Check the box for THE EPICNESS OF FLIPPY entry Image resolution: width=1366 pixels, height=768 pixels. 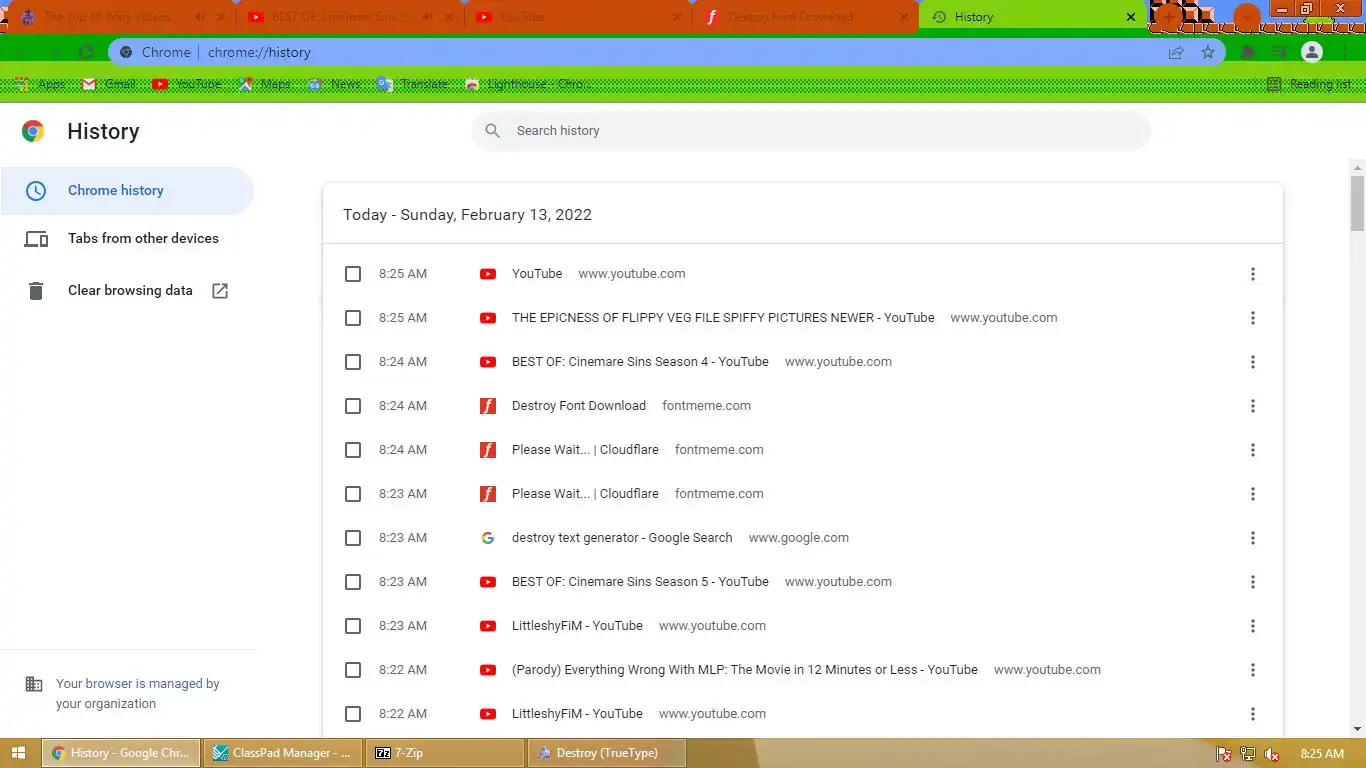pyautogui.click(x=353, y=318)
